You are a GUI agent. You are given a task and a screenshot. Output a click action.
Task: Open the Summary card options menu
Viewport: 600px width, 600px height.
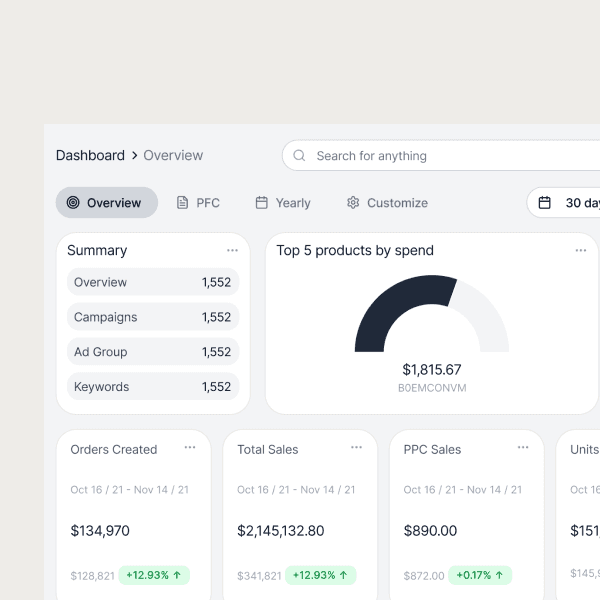(232, 250)
